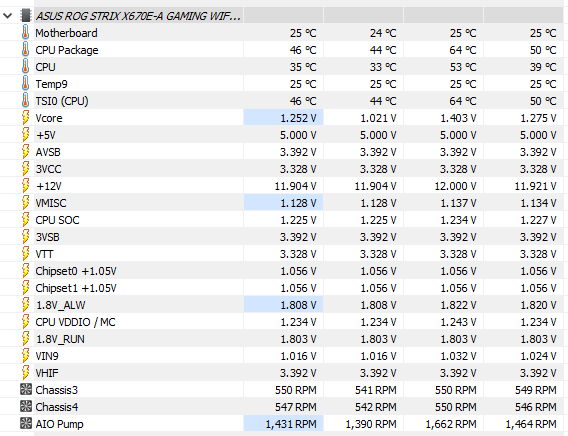The image size is (568, 436).
Task: Click the motherboard chip icon beside ASUS ROG STRIX
Action: coord(26,16)
